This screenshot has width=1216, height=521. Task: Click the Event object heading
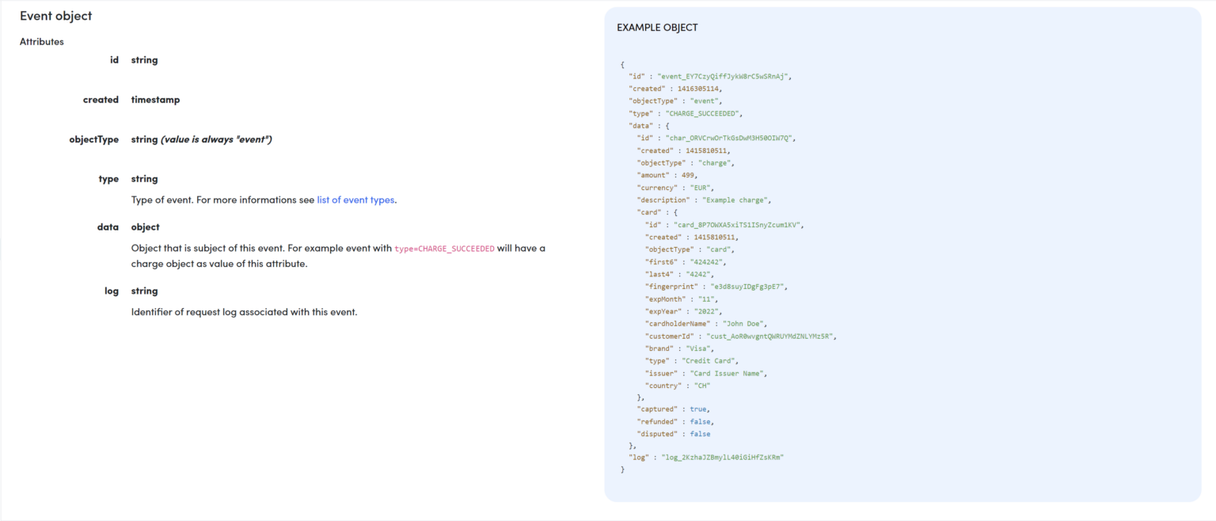click(x=56, y=16)
